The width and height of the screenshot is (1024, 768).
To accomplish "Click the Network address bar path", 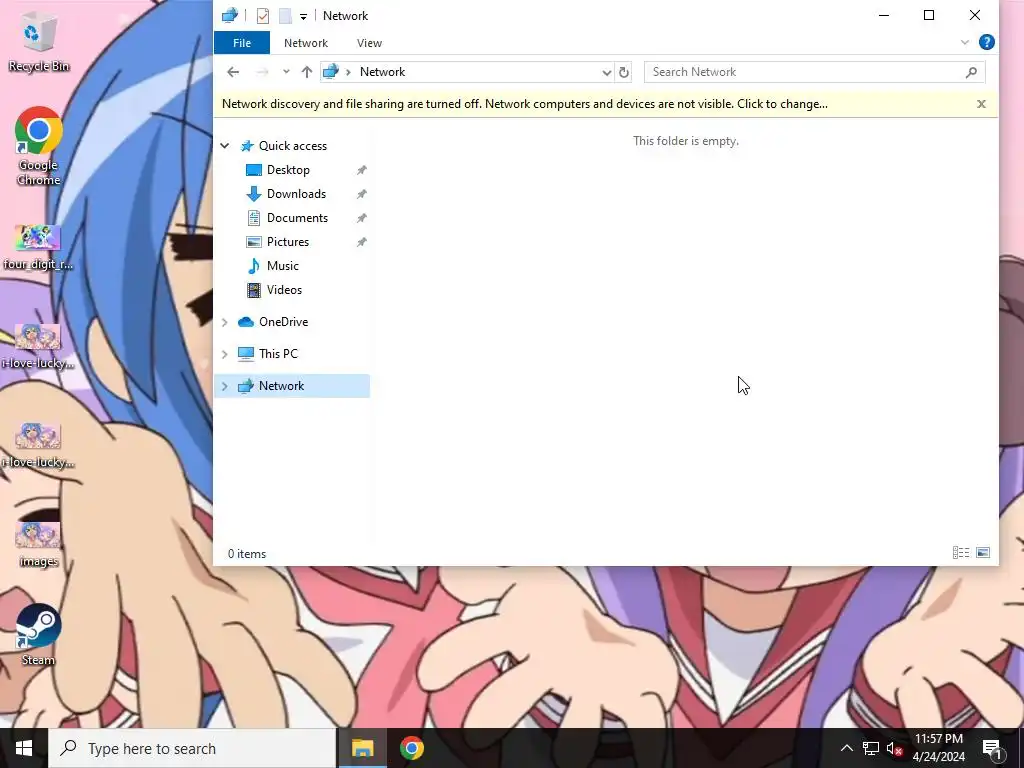I will tap(382, 72).
